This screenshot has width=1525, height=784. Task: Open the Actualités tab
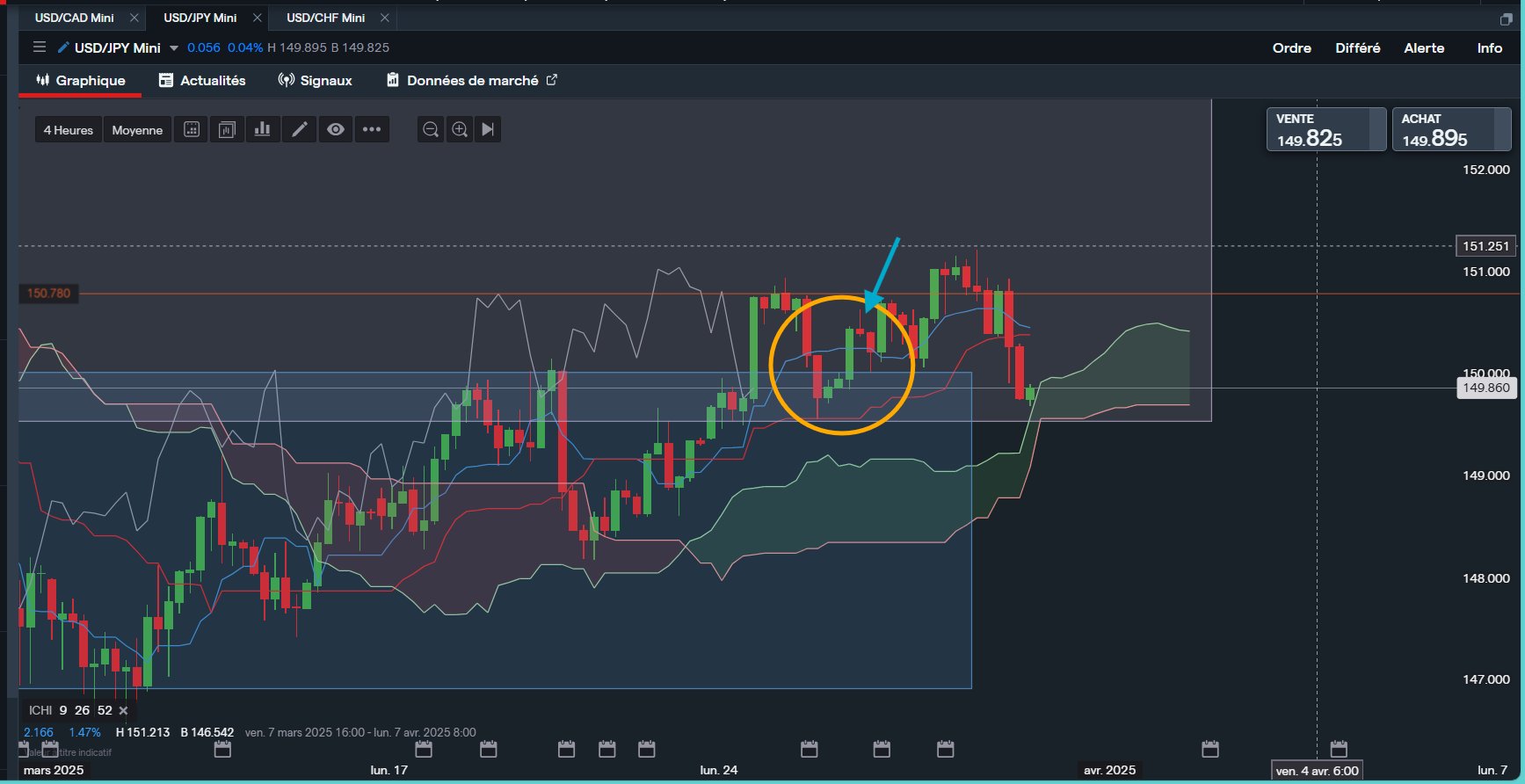(x=202, y=81)
